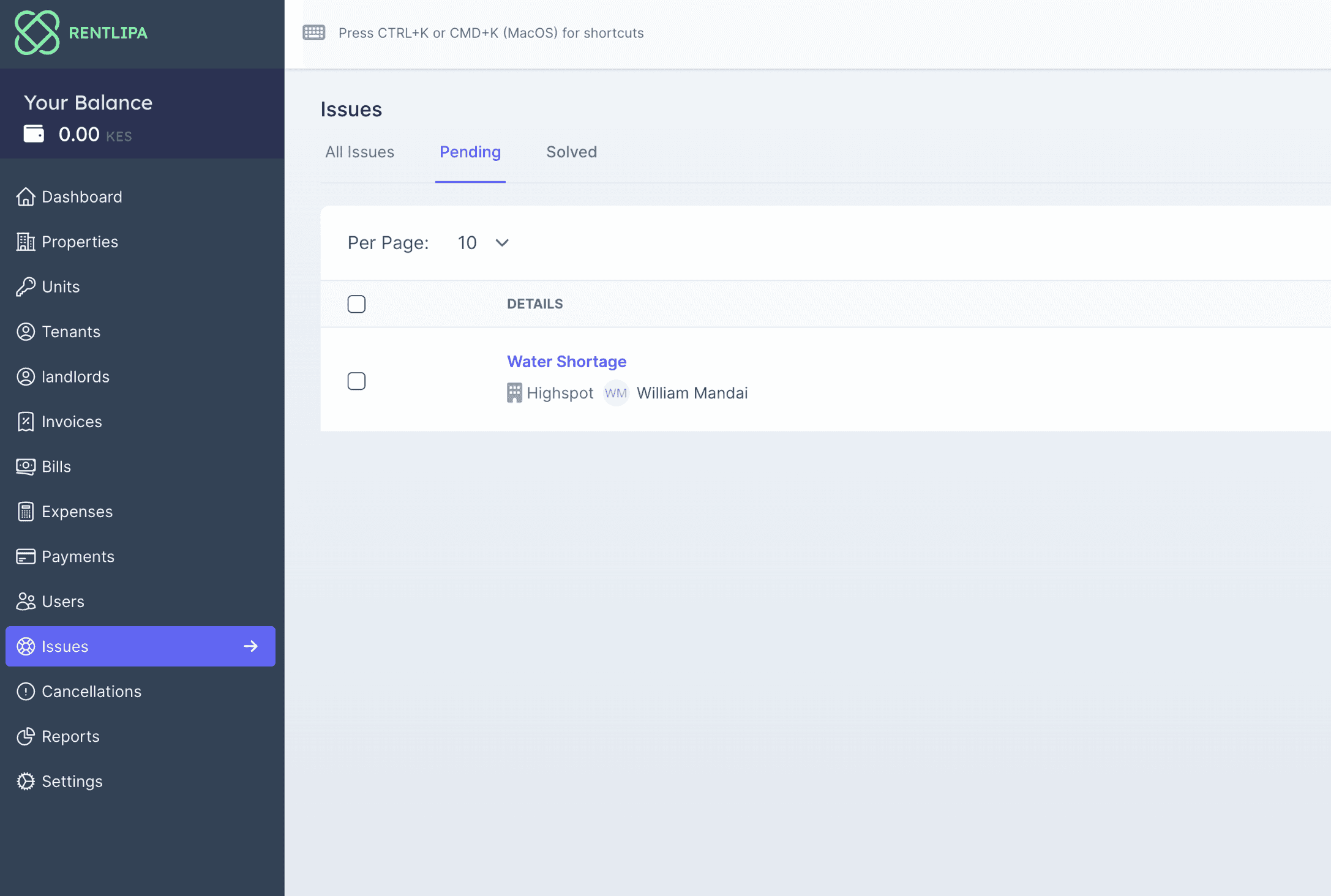Click the wallet balance icon
Viewport: 1331px width, 896px height.
pyautogui.click(x=34, y=133)
